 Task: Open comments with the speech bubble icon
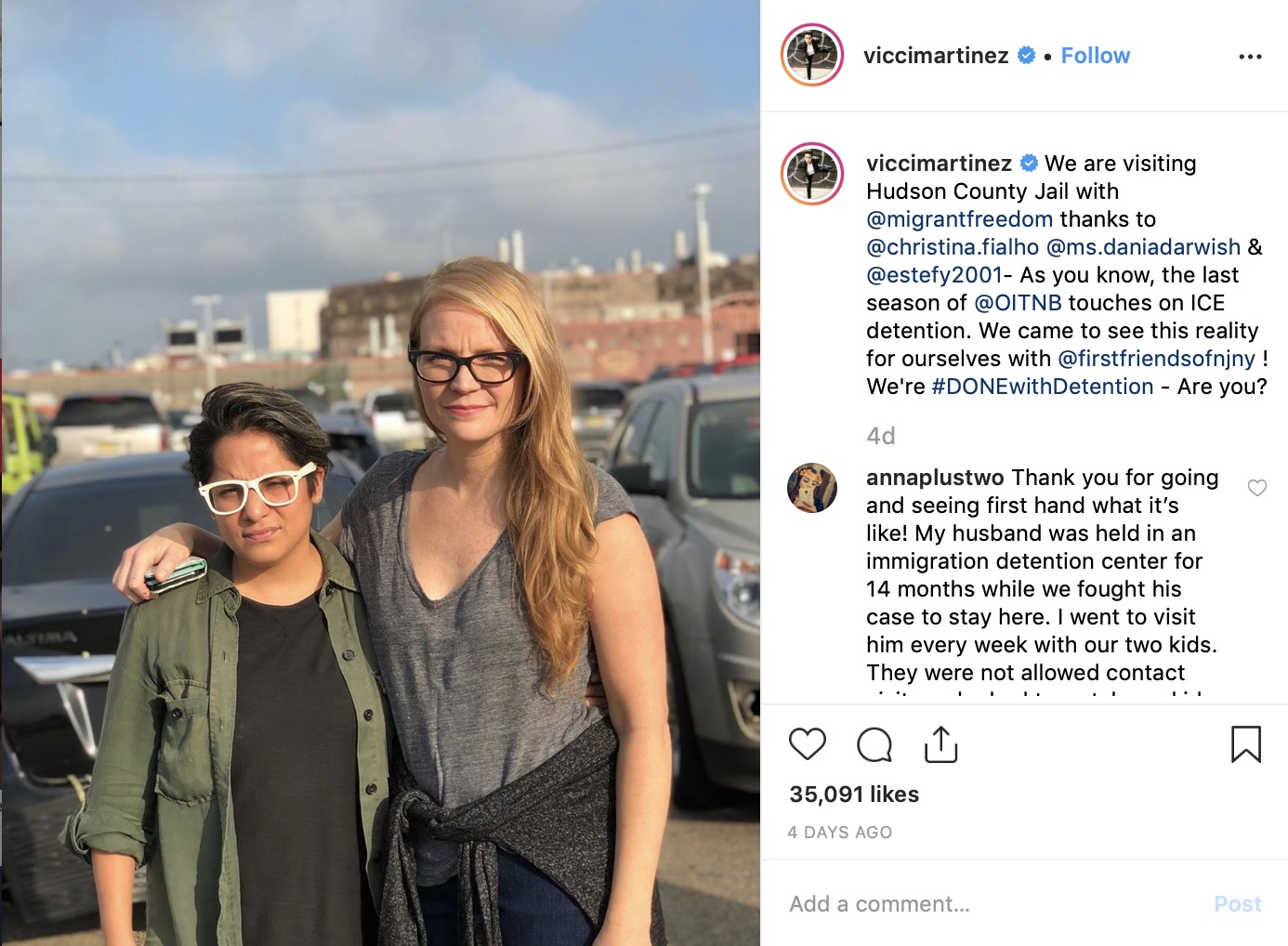pyautogui.click(x=874, y=744)
